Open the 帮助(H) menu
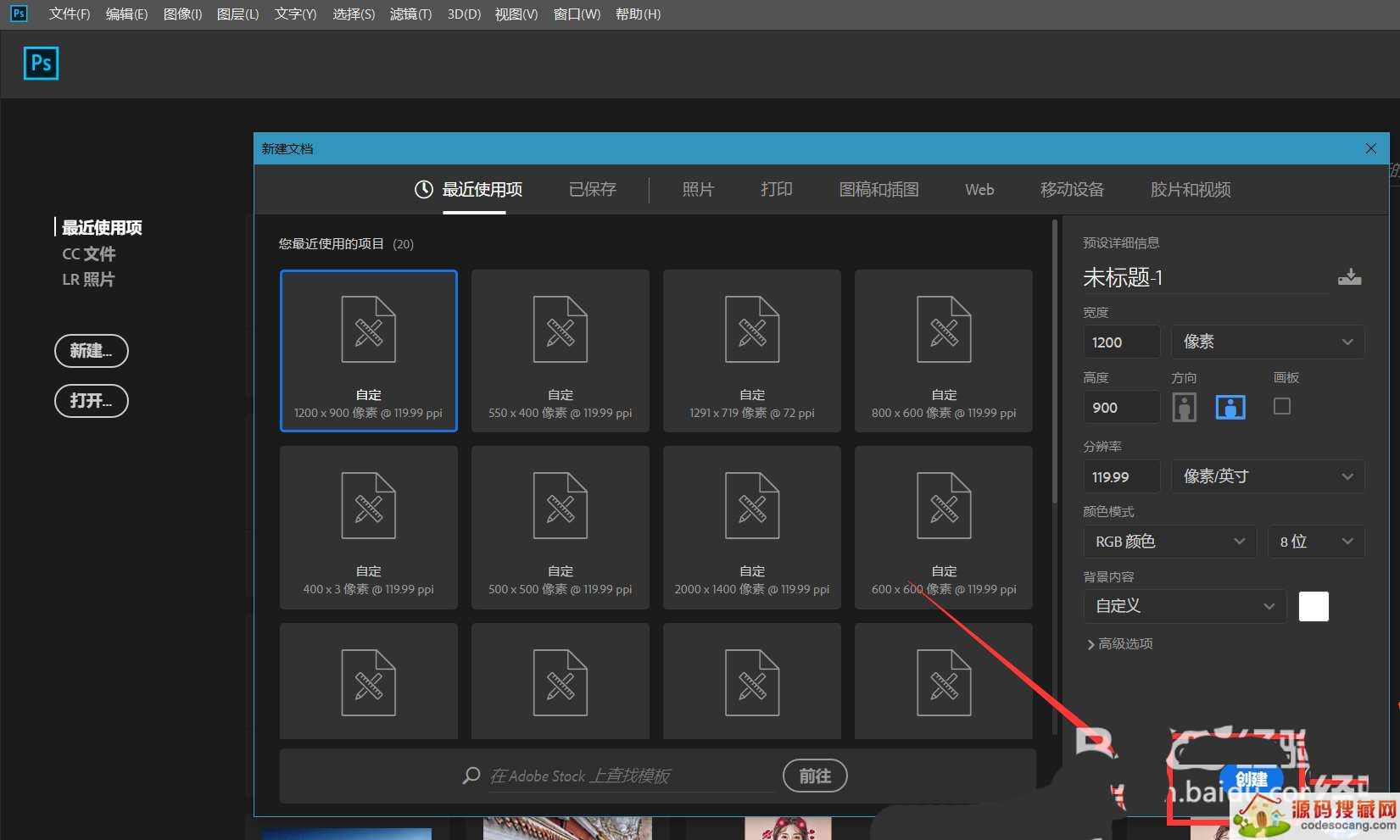The width and height of the screenshot is (1400, 840). click(638, 14)
